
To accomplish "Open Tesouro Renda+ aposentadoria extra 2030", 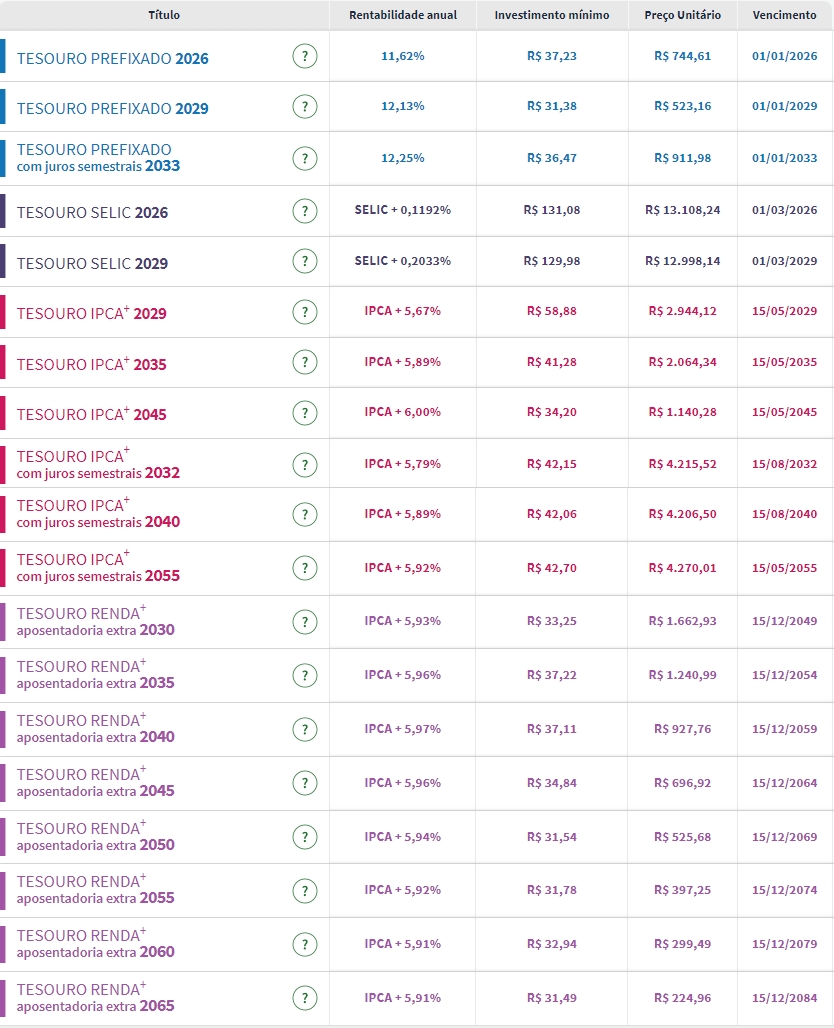I will (96, 622).
